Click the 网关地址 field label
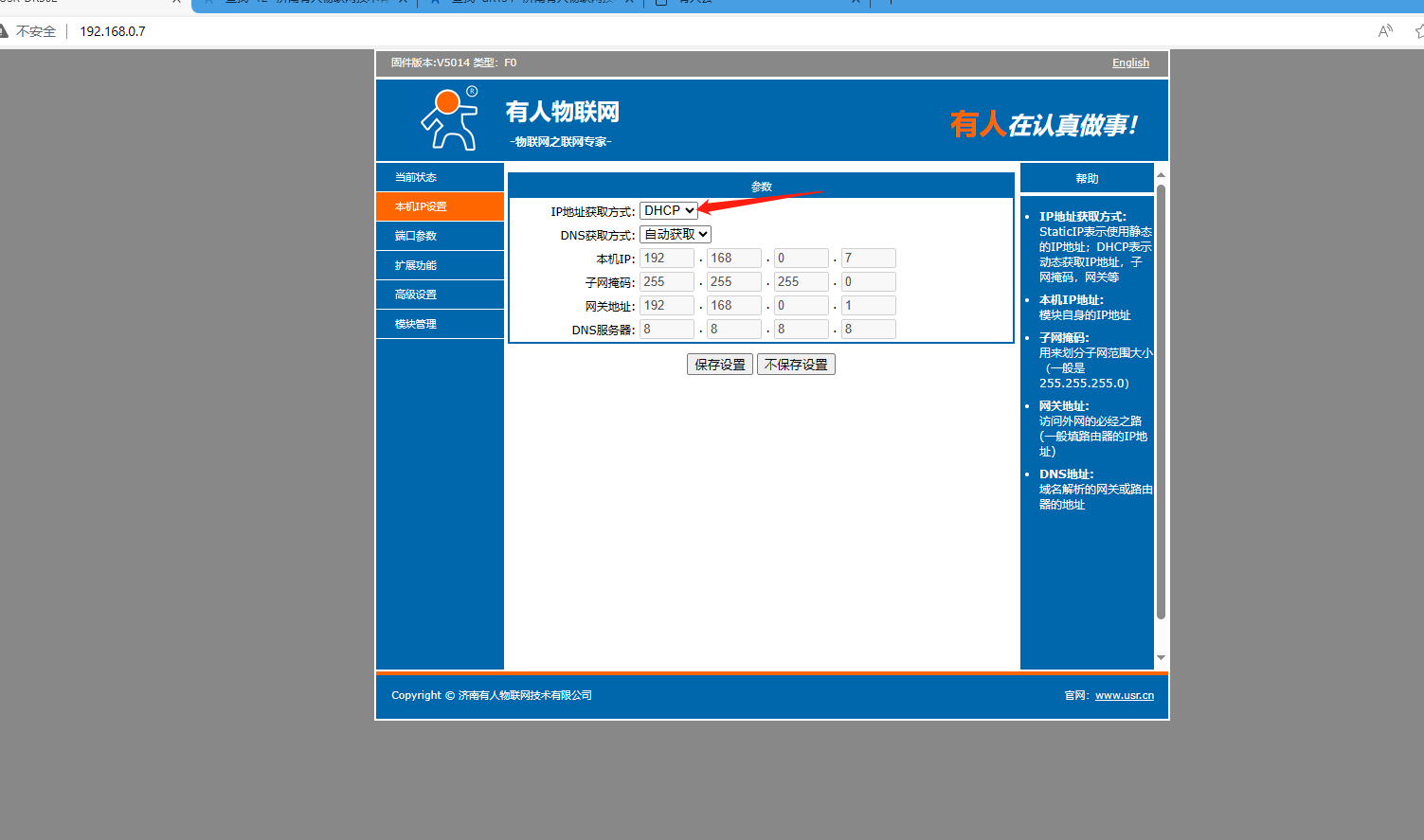The height and width of the screenshot is (840, 1424). tap(610, 307)
